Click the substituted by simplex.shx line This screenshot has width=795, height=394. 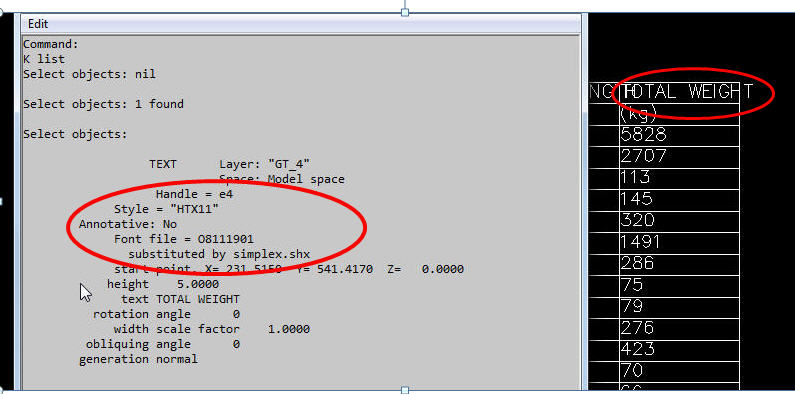coord(219,254)
